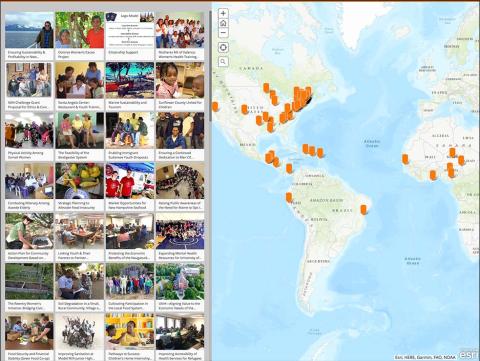Image resolution: width=480 pixels, height=361 pixels.
Task: Click the gallery panel scrollbar
Action: click(x=210, y=67)
